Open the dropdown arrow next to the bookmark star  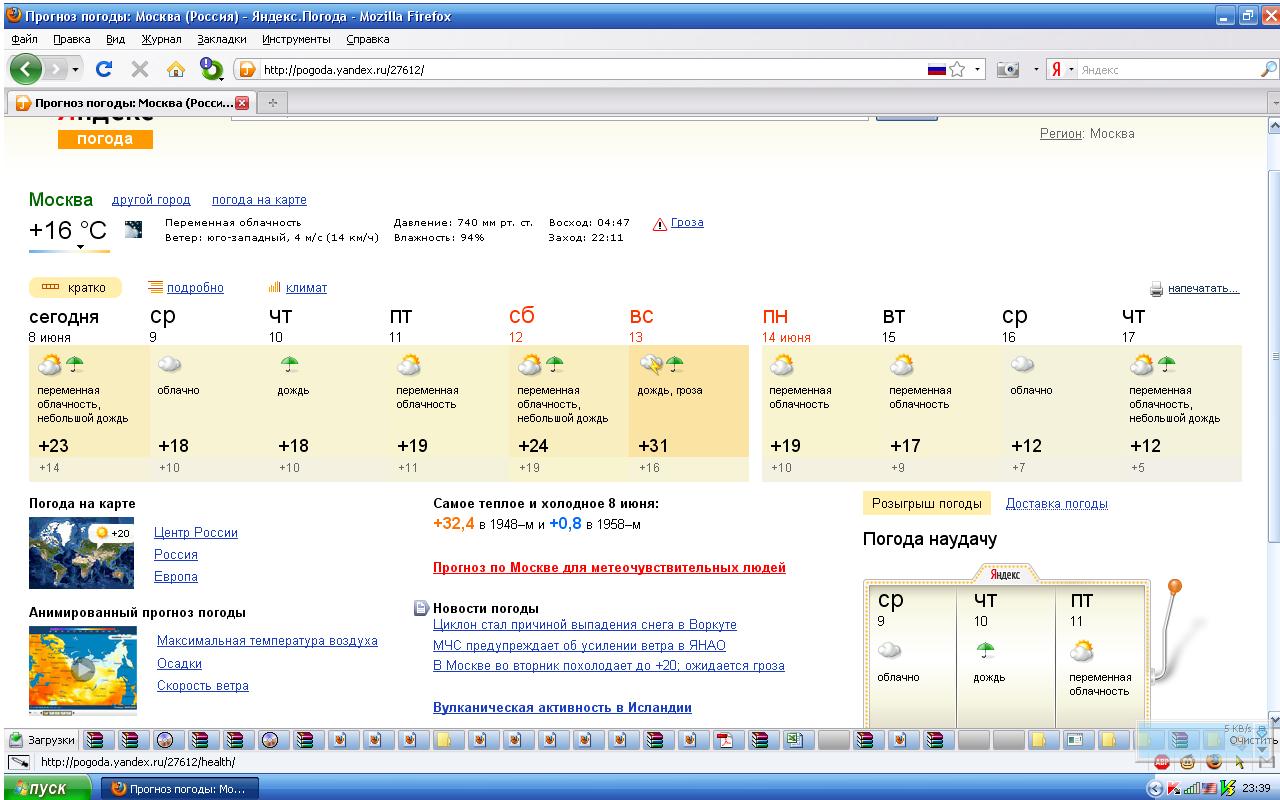978,70
